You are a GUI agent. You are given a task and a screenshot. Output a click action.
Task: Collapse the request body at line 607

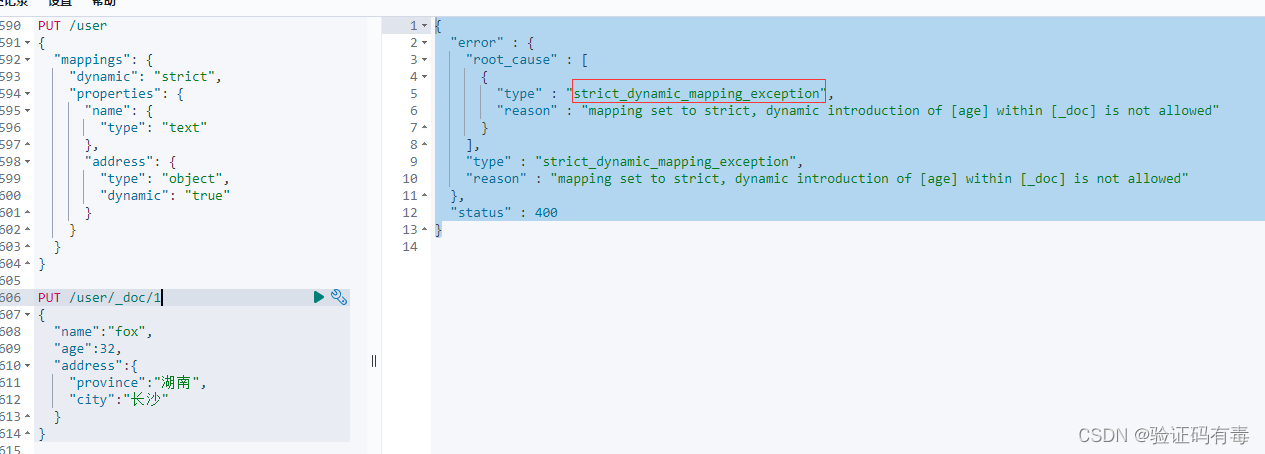coord(27,315)
